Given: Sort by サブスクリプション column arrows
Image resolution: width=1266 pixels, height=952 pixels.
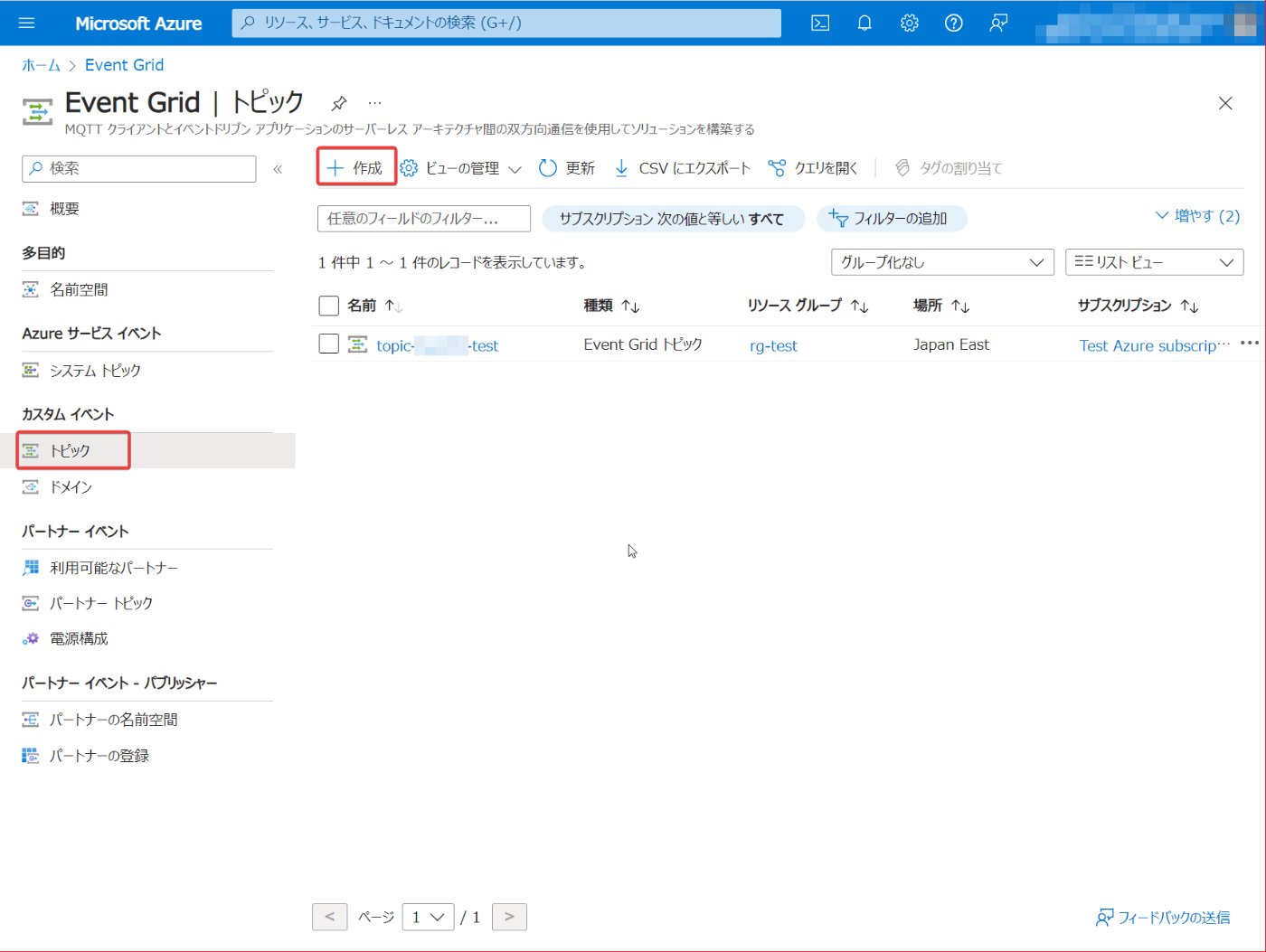Looking at the screenshot, I should coord(1190,306).
